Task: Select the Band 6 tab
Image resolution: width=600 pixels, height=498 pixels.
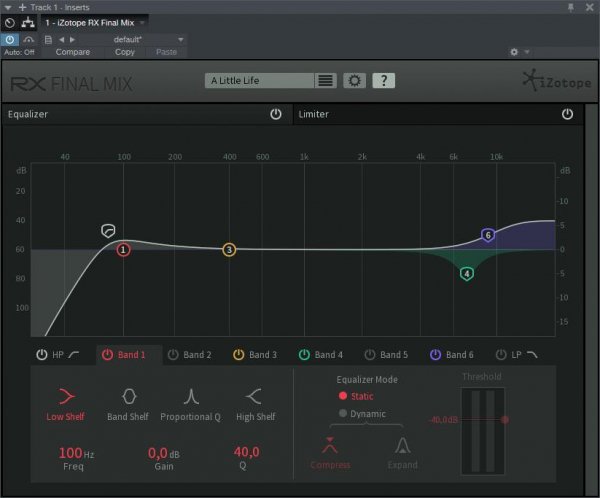Action: (x=460, y=355)
